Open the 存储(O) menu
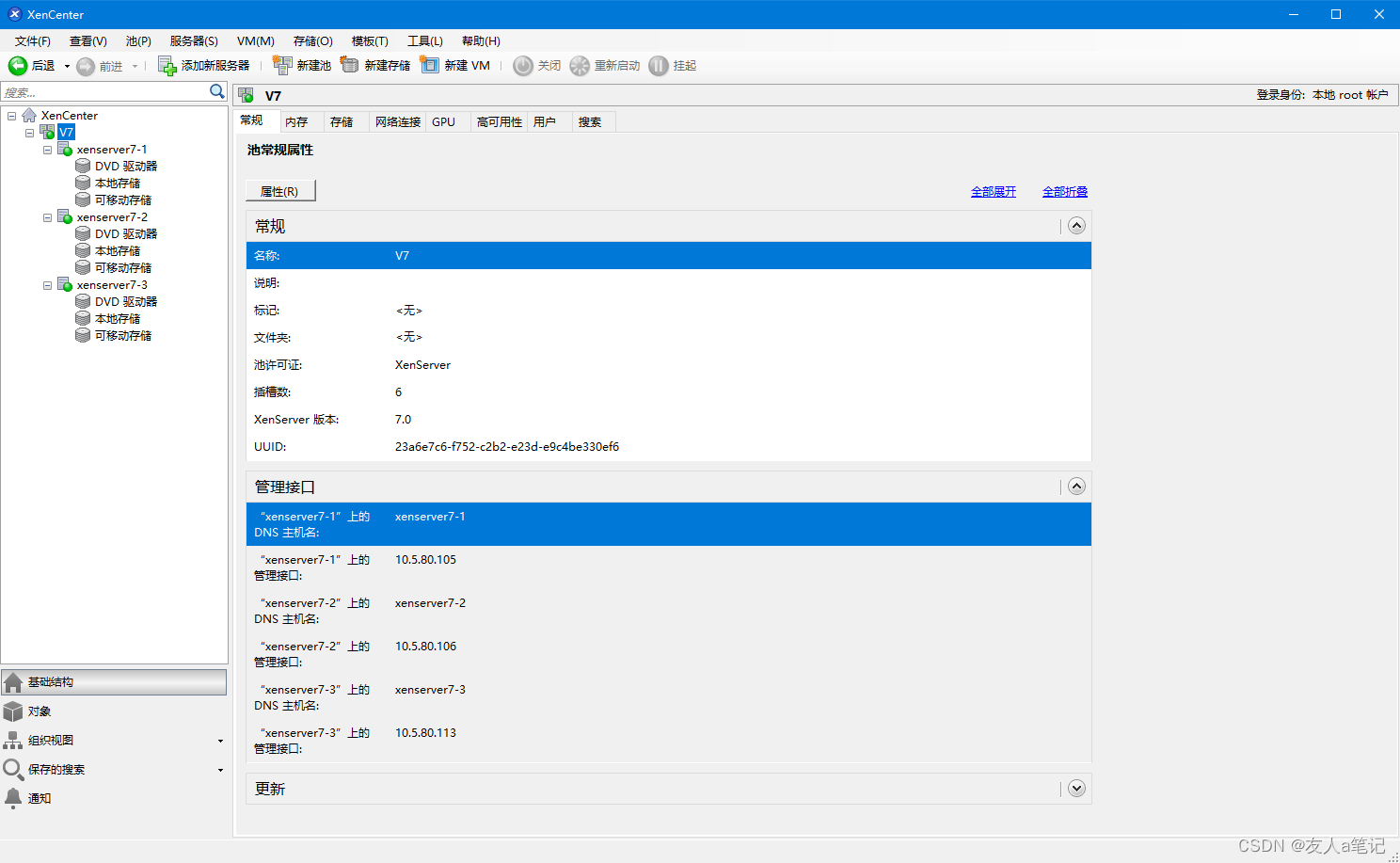The height and width of the screenshot is (863, 1400). coord(313,40)
